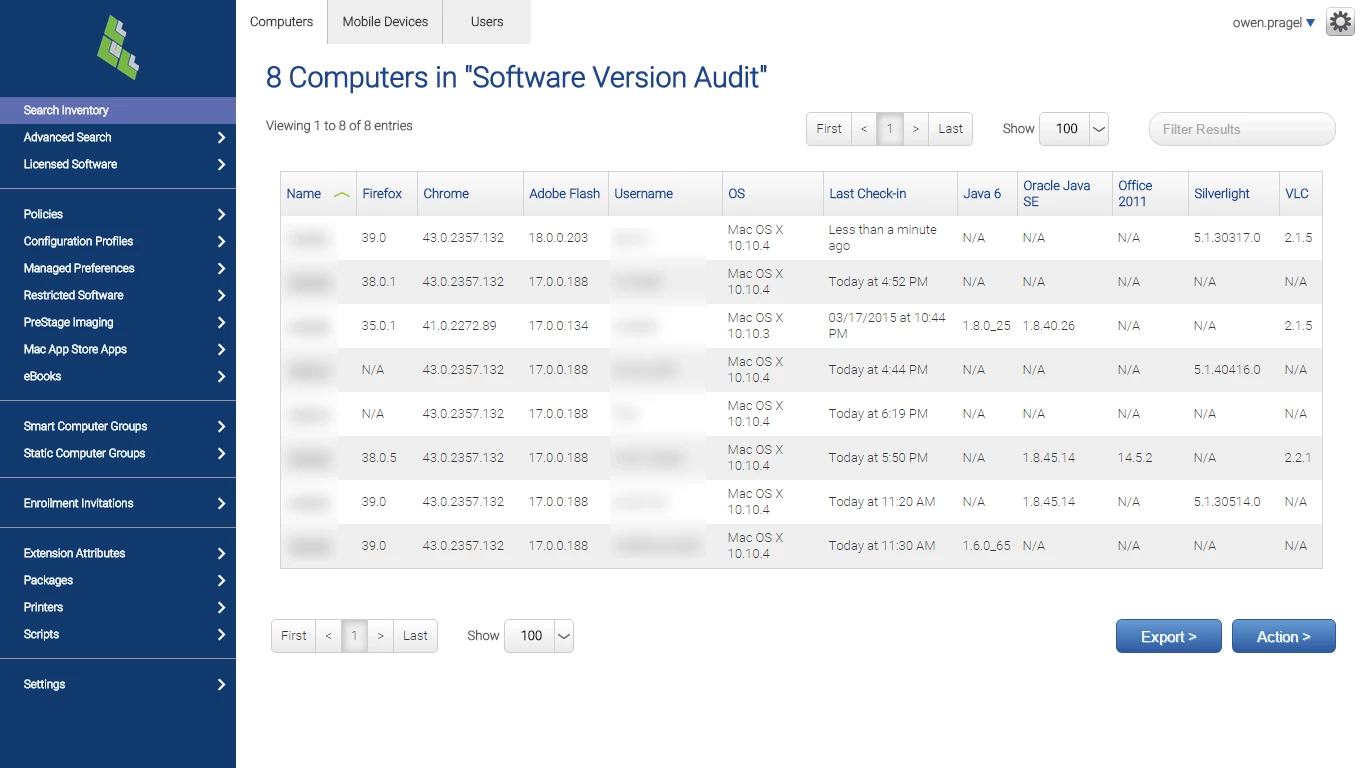Viewport: 1366px width, 768px height.
Task: Expand PreStage Imaging chevron
Action: pos(221,322)
